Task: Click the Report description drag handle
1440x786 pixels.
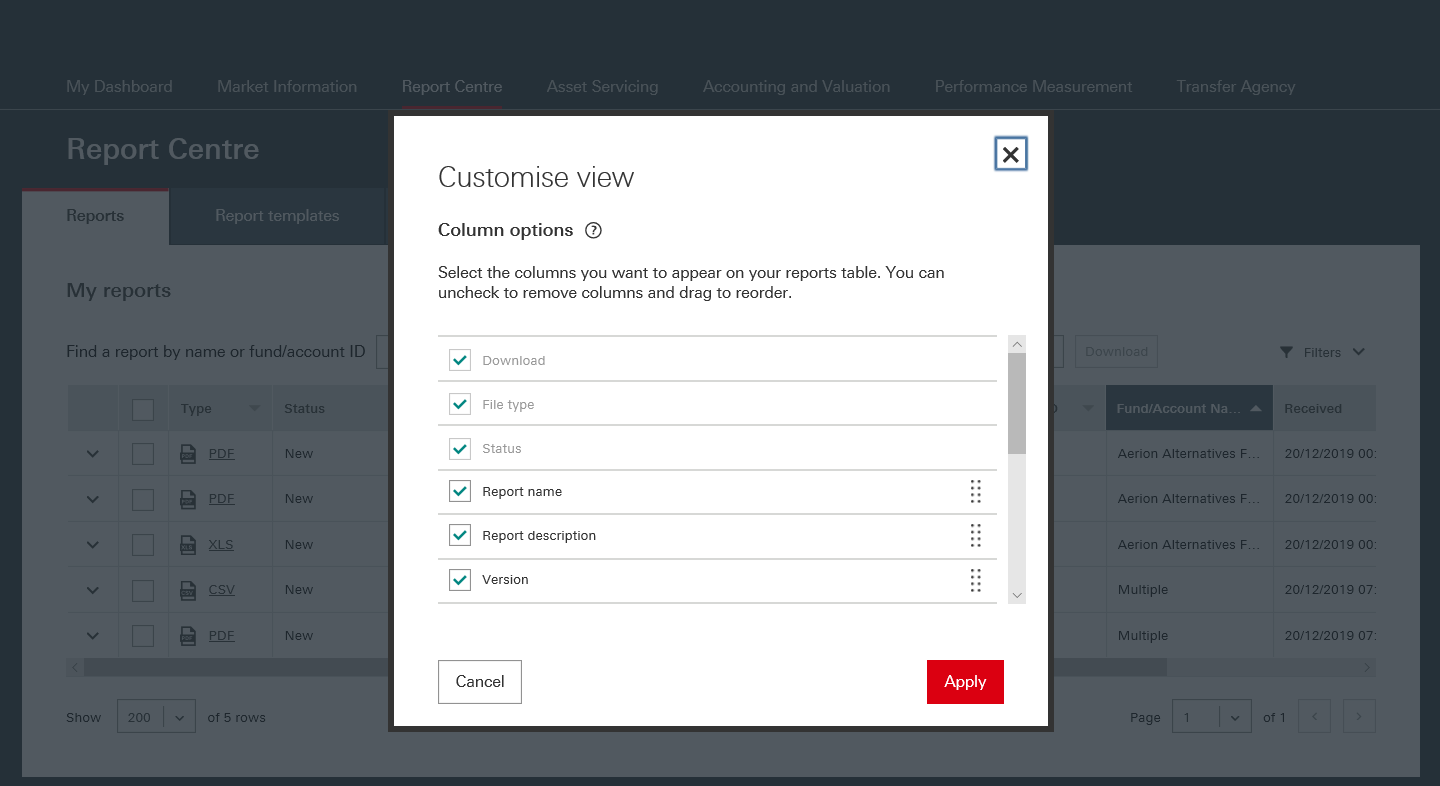Action: click(x=975, y=536)
